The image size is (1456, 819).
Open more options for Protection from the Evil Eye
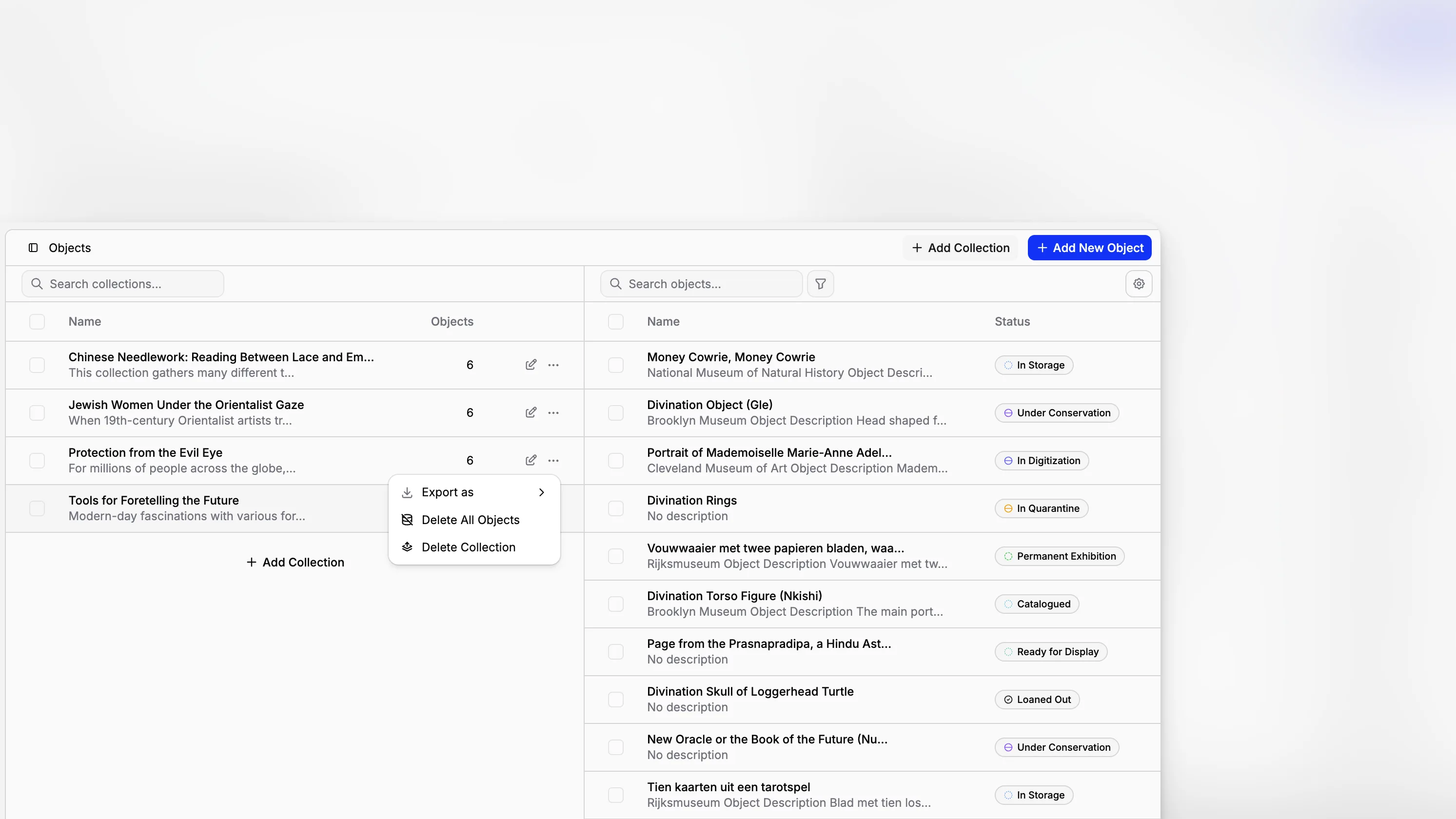[x=553, y=460]
